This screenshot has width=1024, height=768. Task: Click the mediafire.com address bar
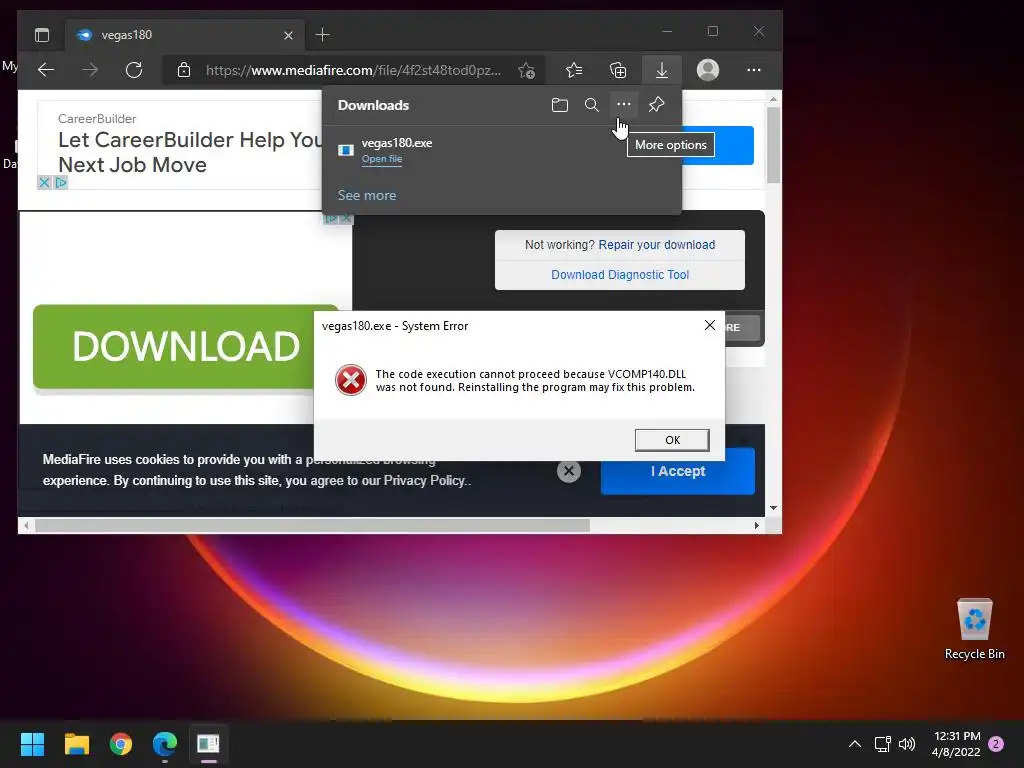point(353,70)
